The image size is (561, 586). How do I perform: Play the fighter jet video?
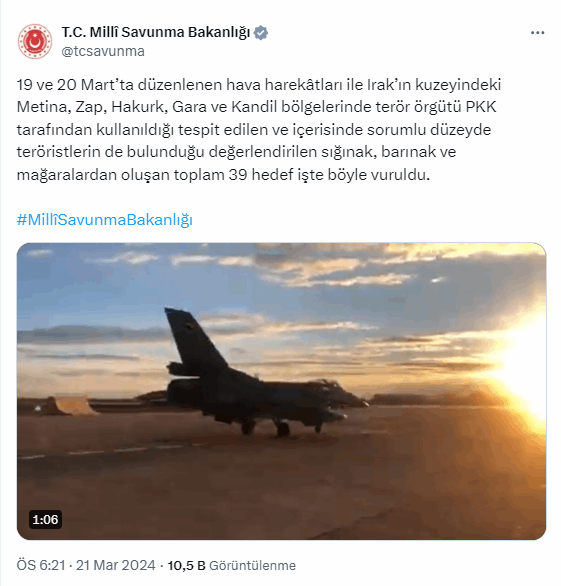281,391
